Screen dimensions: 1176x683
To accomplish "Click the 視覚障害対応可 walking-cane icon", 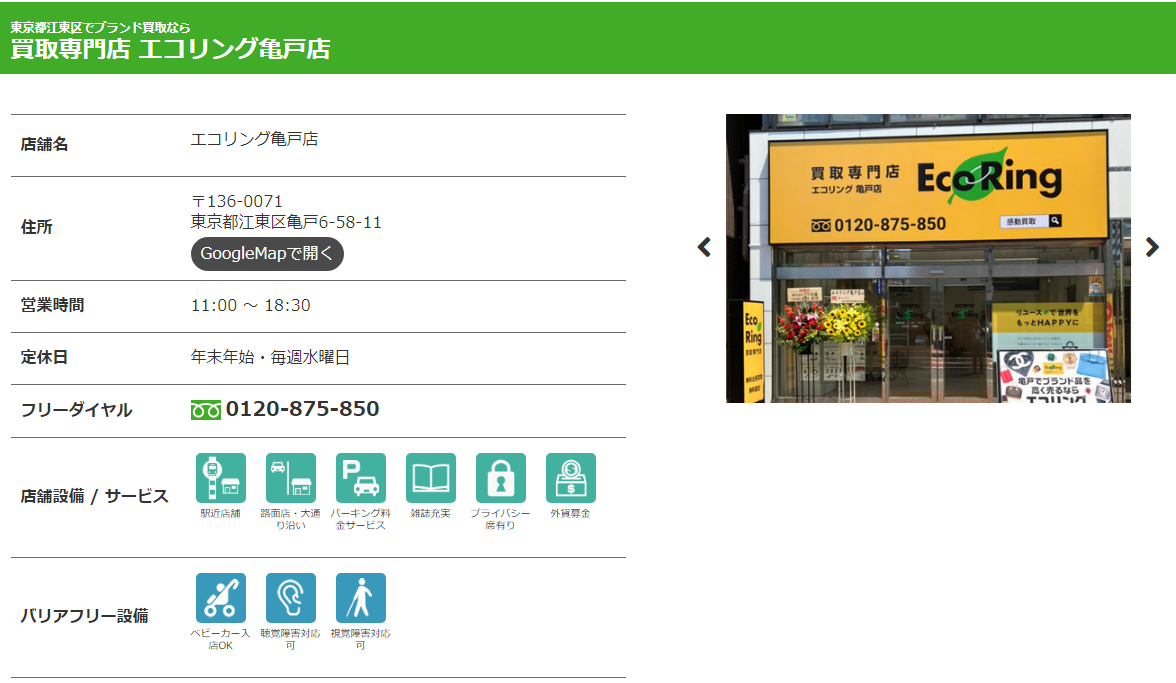I will click(x=361, y=598).
